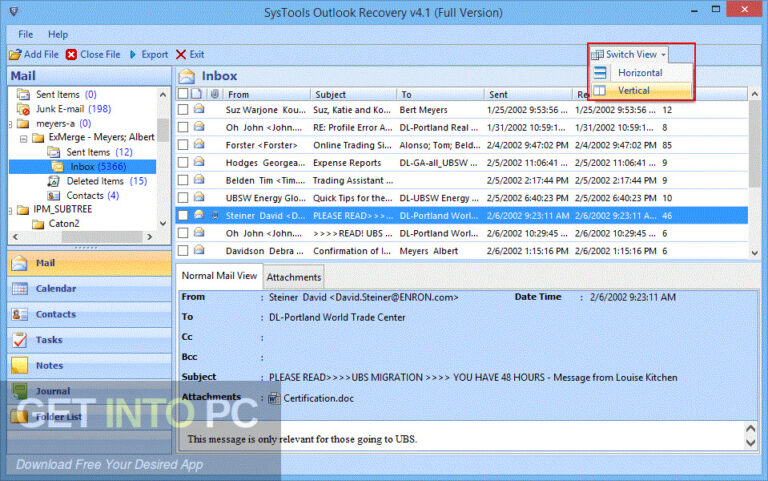Click folder tree scroll left arrow
The image size is (768, 481).
pyautogui.click(x=16, y=237)
